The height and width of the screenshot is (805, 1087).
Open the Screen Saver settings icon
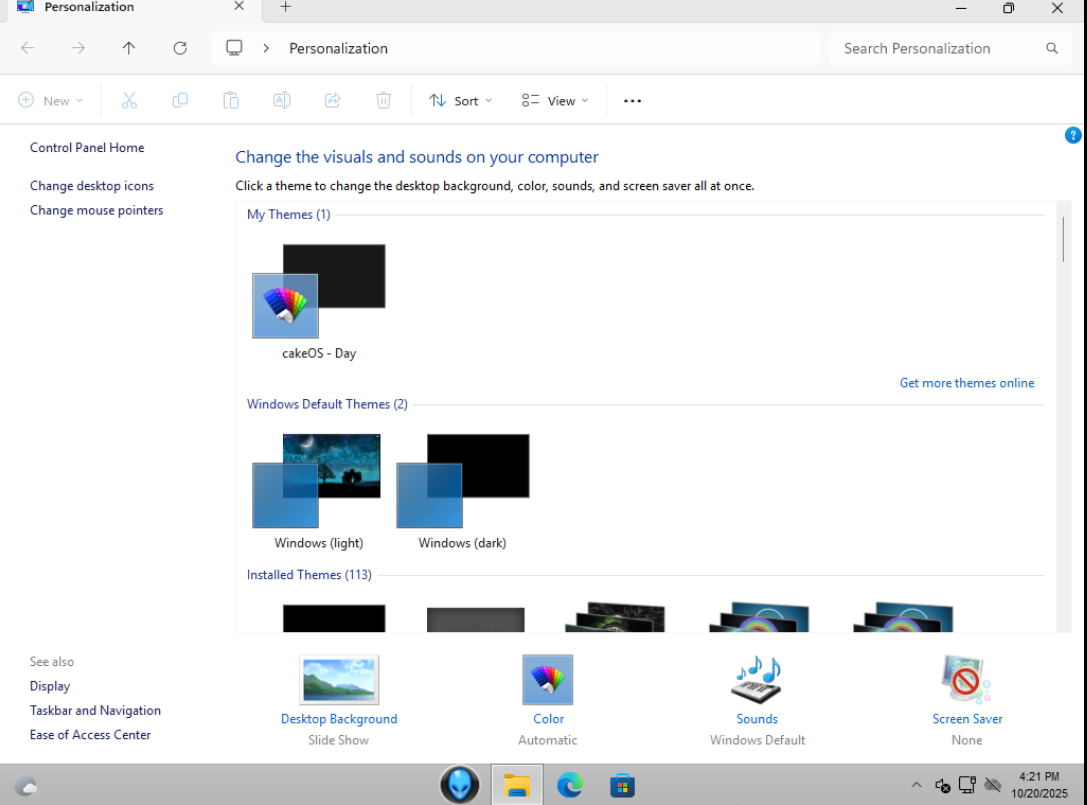click(x=966, y=681)
